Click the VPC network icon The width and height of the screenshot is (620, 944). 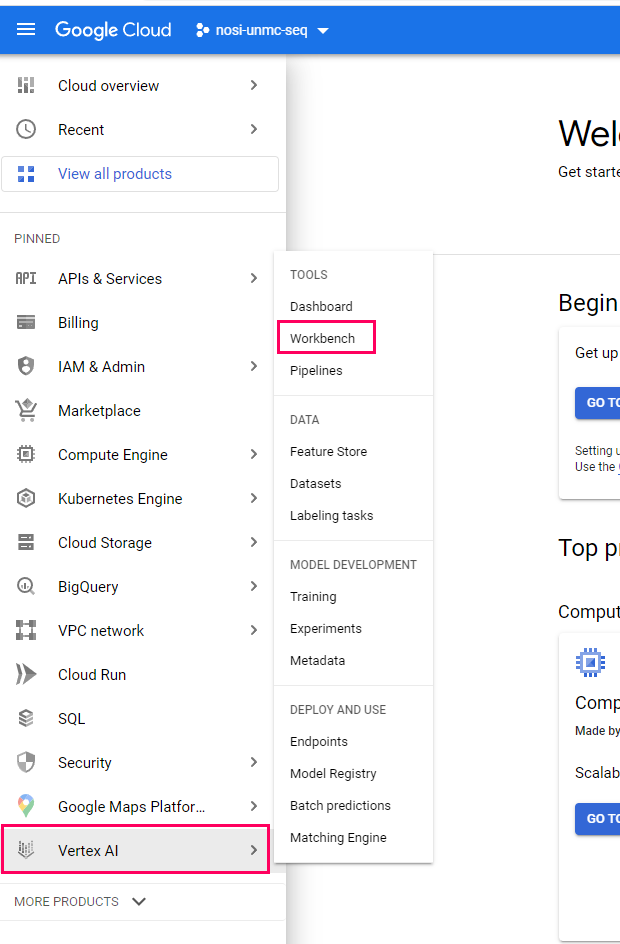[26, 630]
